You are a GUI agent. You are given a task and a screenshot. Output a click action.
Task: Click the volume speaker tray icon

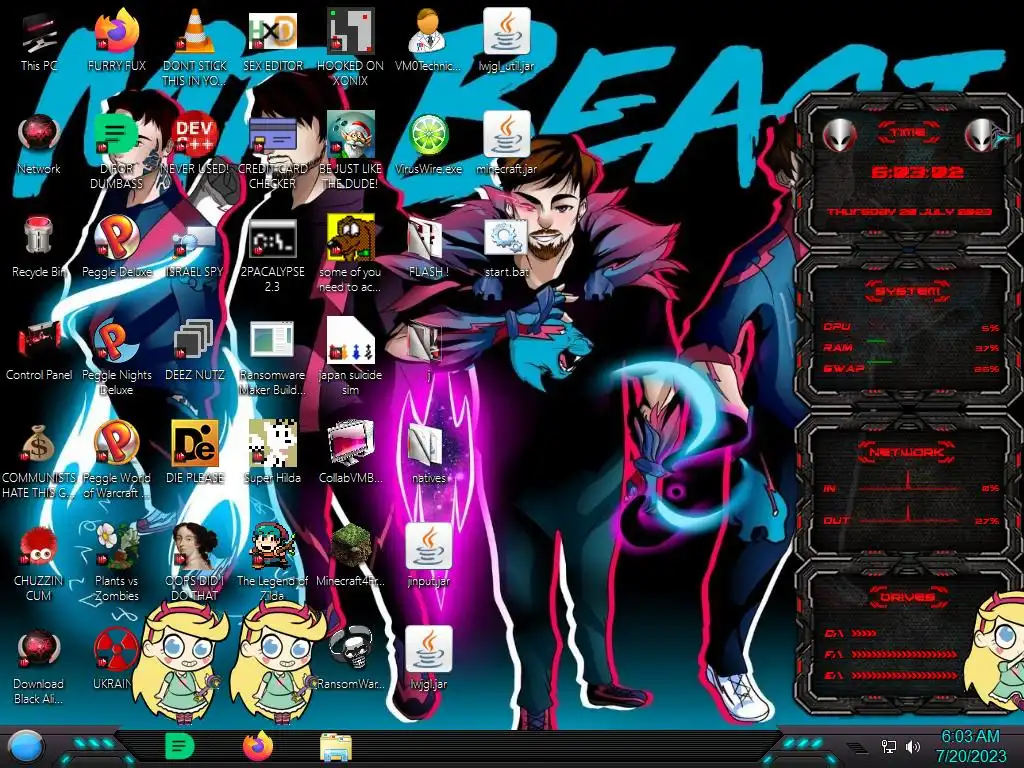[912, 746]
